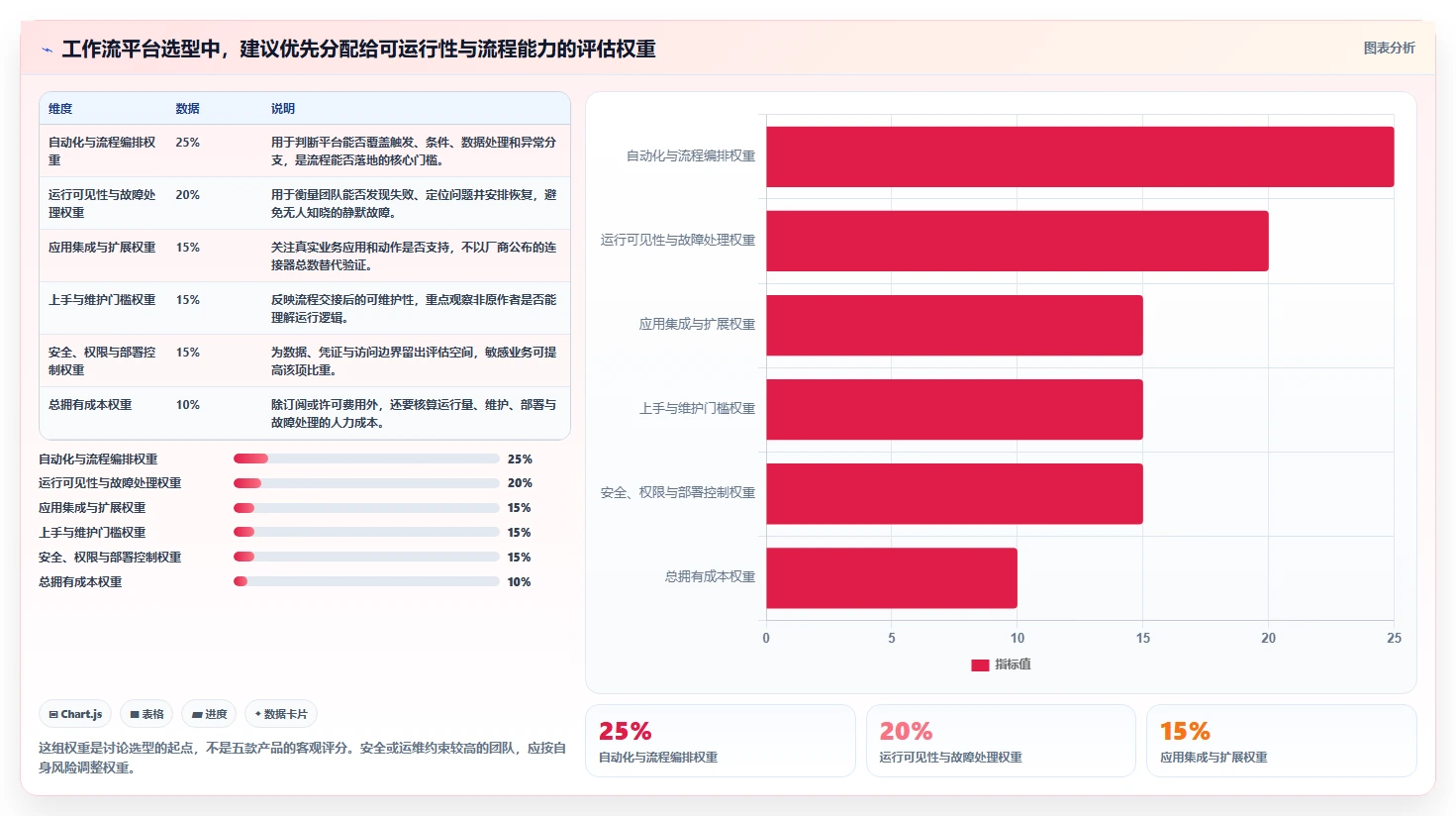1456x816 pixels.
Task: Click the 10% value in the table
Action: pos(188,405)
